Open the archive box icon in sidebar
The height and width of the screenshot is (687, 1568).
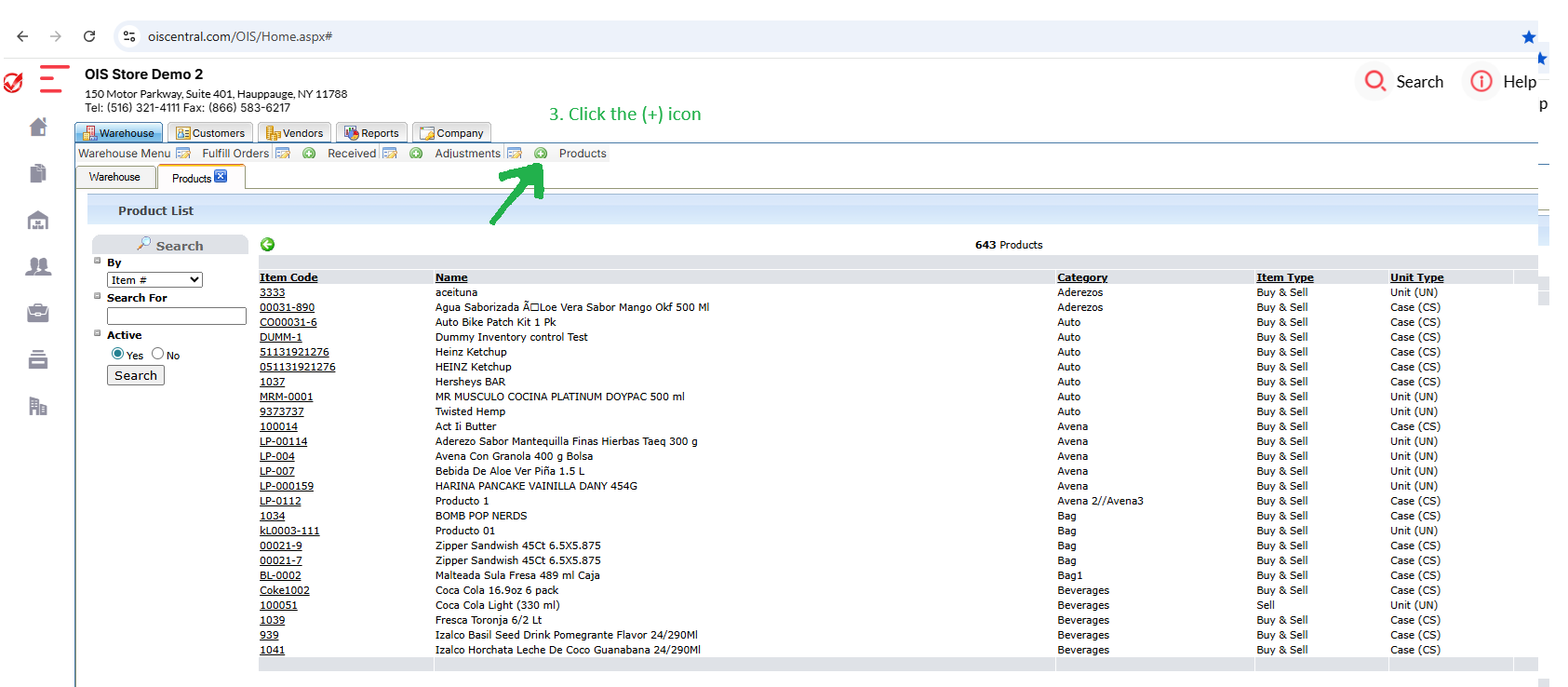tap(38, 359)
